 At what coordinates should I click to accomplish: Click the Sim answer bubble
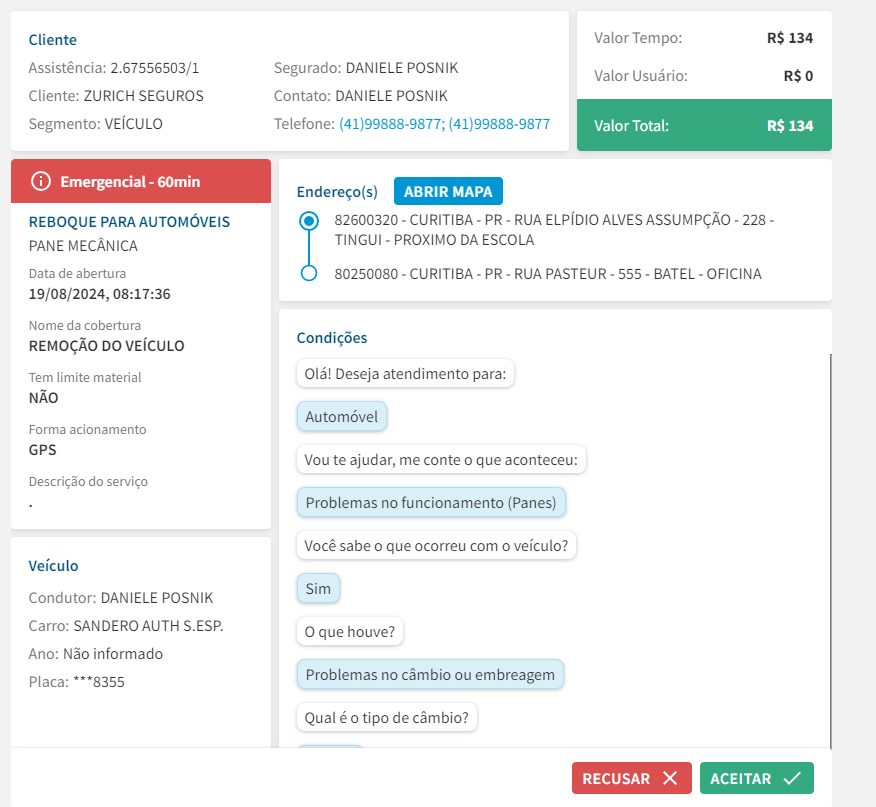(318, 588)
